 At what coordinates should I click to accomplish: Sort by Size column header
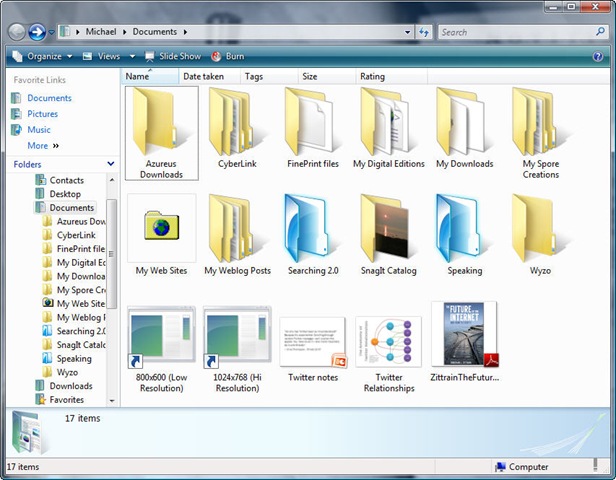pos(326,77)
